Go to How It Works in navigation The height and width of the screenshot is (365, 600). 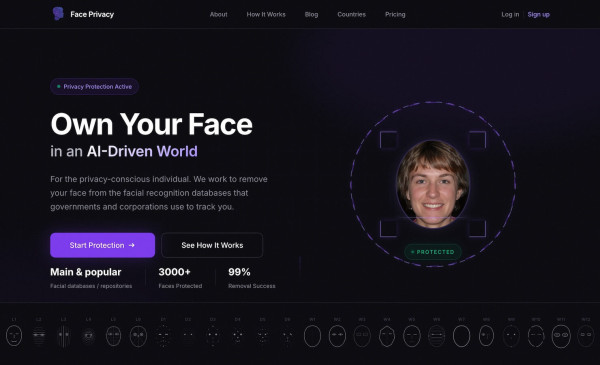click(266, 15)
